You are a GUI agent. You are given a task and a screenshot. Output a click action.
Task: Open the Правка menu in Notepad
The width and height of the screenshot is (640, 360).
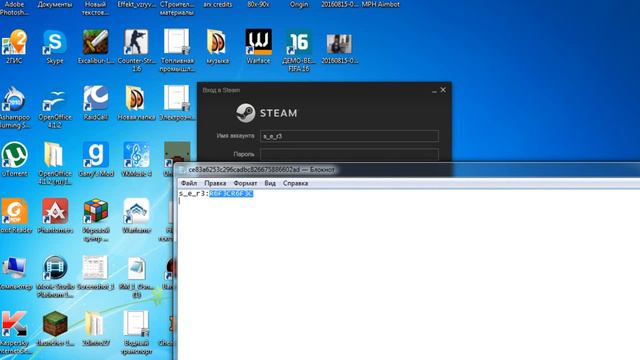click(215, 183)
